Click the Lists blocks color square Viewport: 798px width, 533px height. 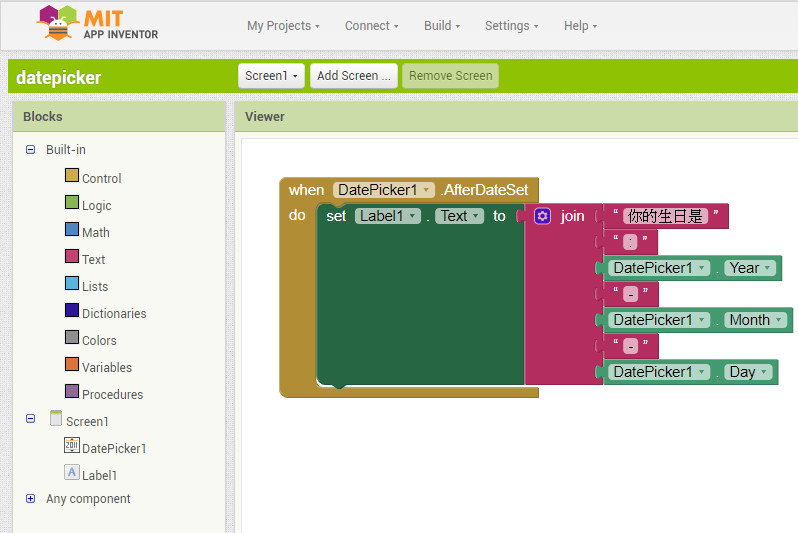[72, 283]
